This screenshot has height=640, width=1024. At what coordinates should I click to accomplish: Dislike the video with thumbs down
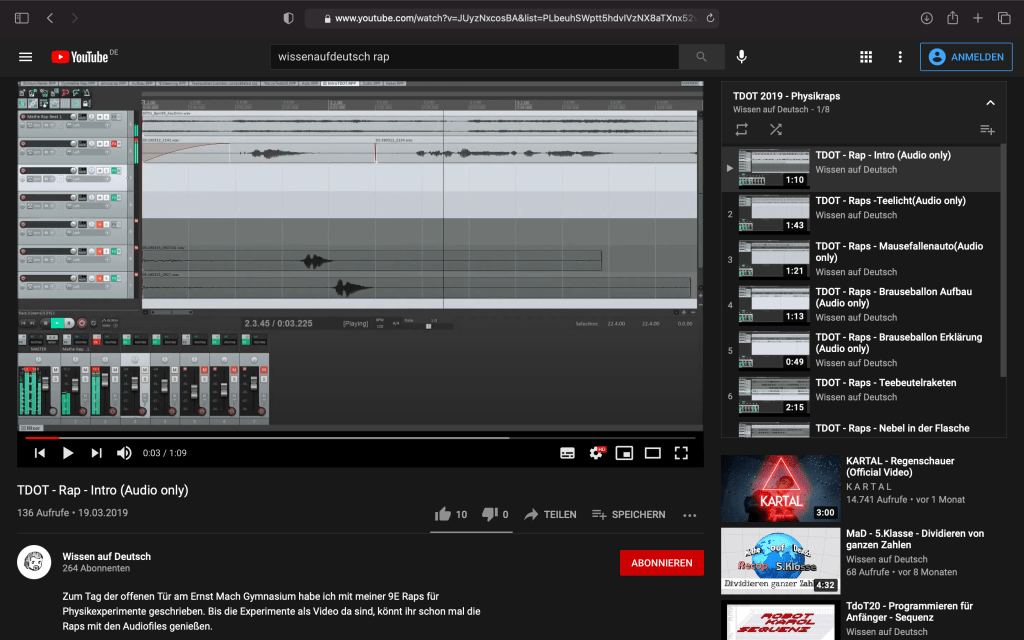click(x=490, y=514)
